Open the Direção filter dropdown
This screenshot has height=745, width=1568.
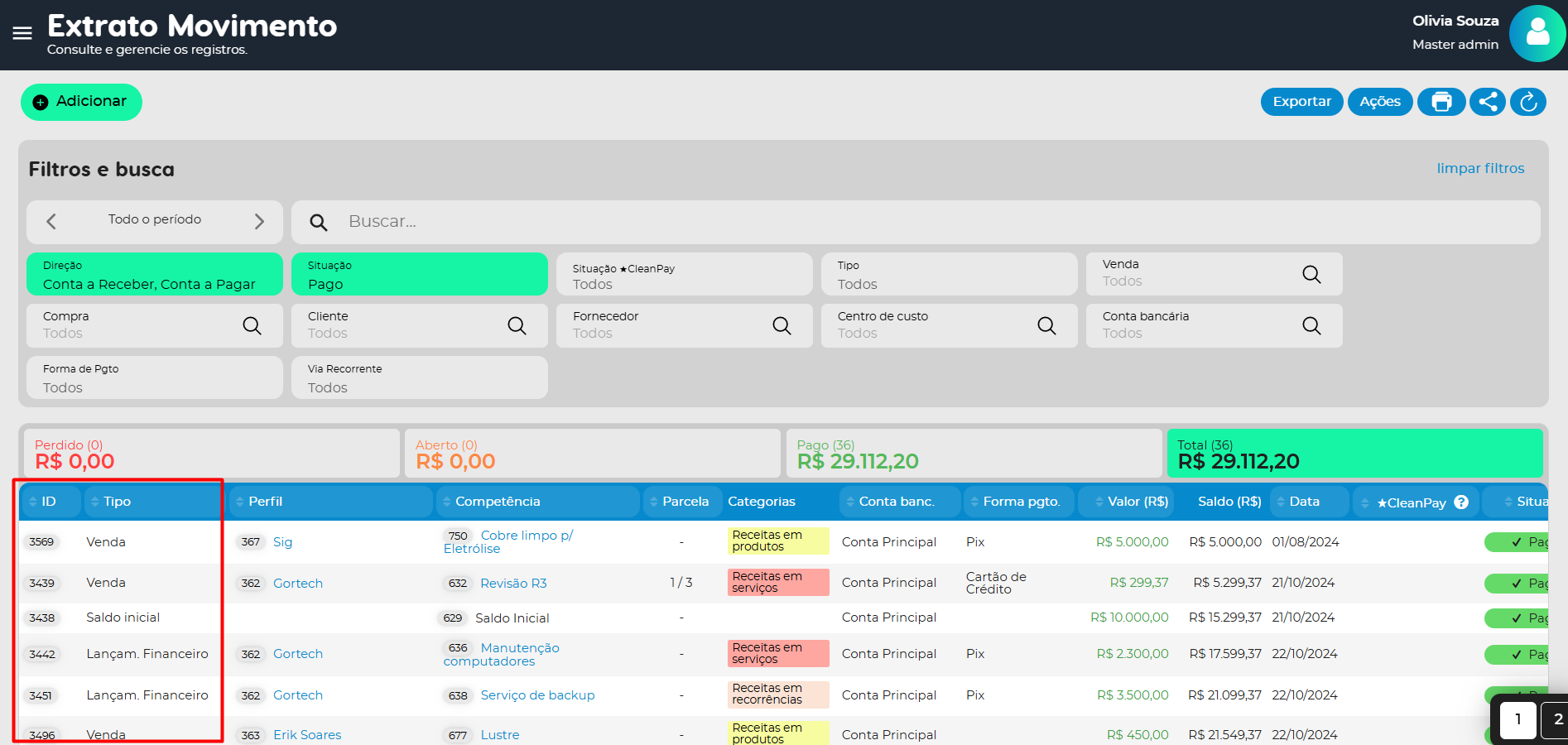(154, 275)
